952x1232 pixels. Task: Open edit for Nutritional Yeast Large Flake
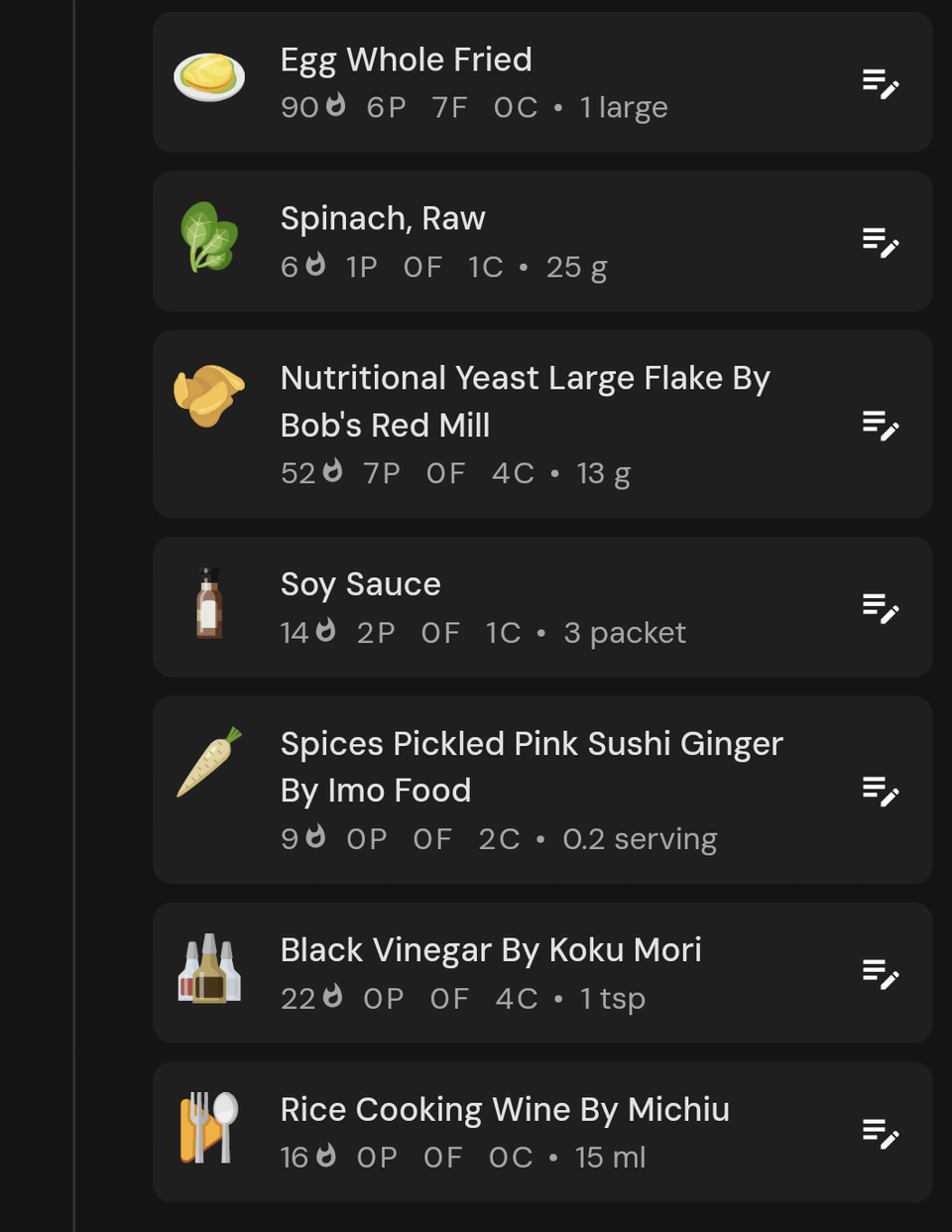tap(881, 425)
